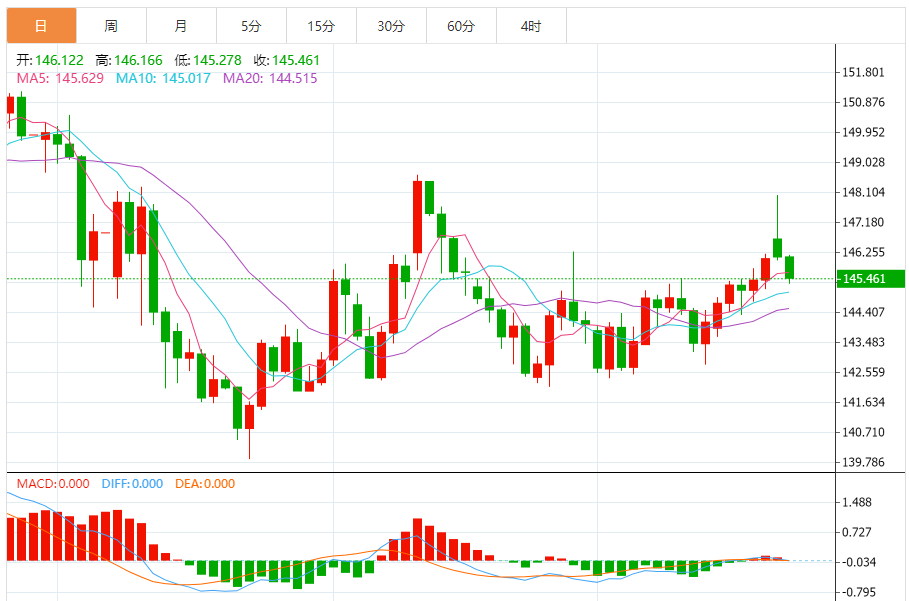Click the MA5: 145.629 label
909x601 pixels.
pyautogui.click(x=60, y=78)
